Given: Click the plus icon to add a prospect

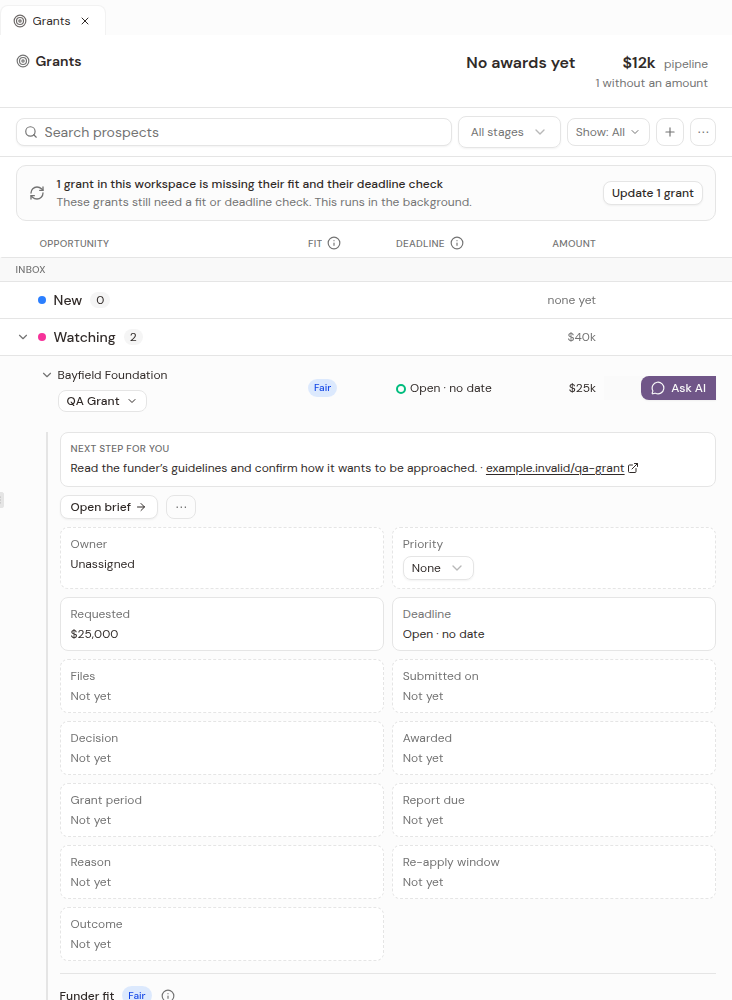Looking at the screenshot, I should click(670, 132).
